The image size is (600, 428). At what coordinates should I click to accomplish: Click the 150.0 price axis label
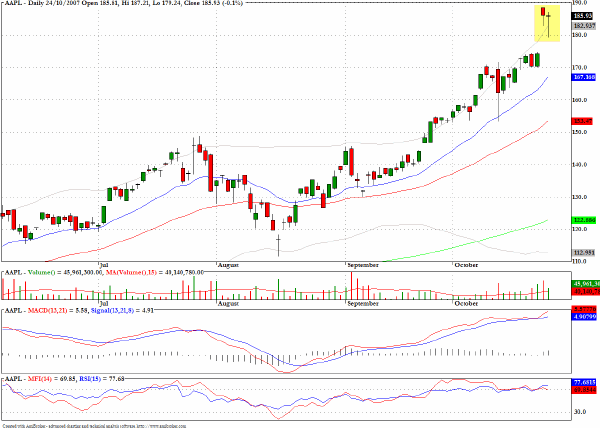click(580, 132)
